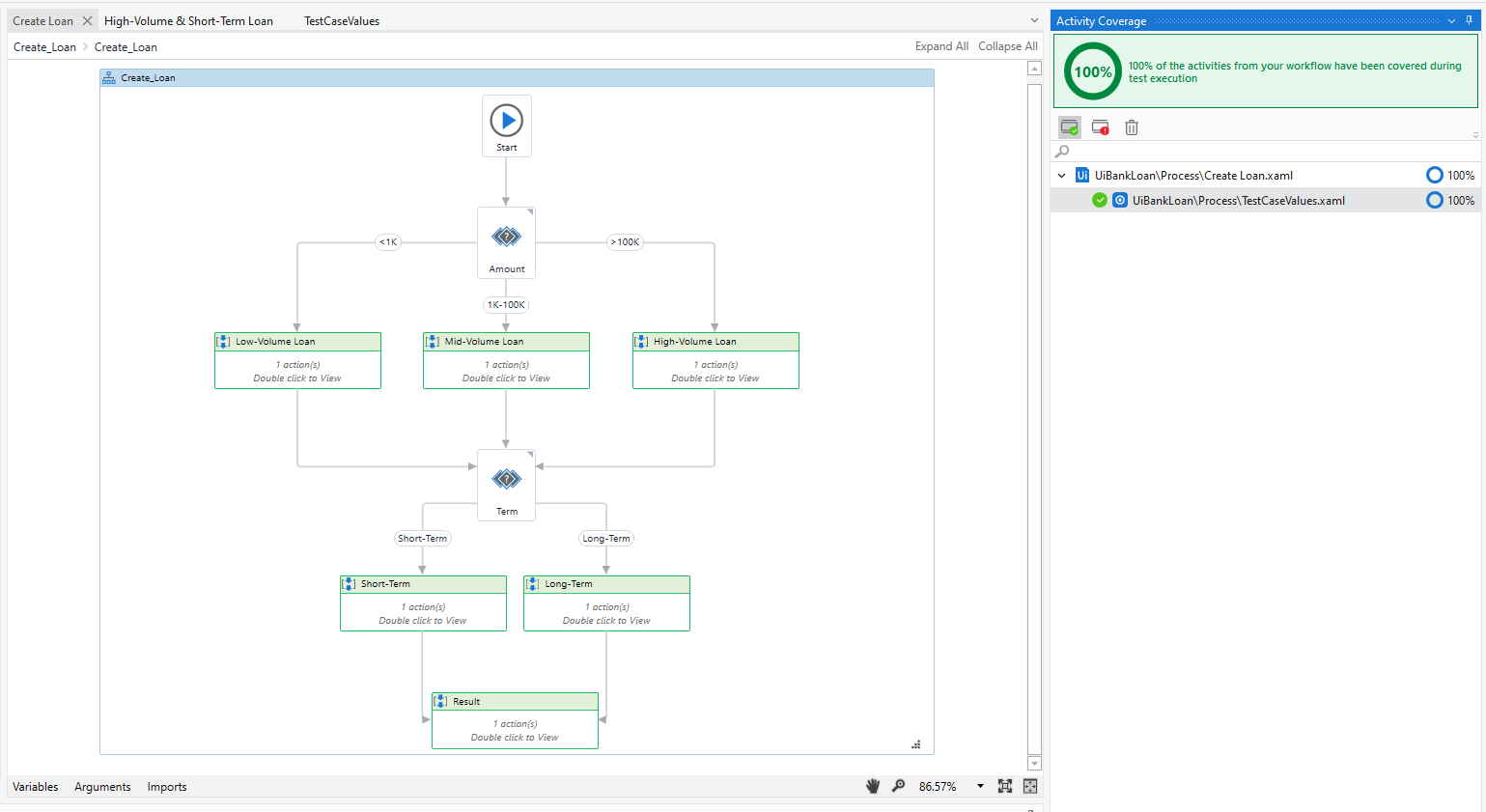The width and height of the screenshot is (1486, 812).
Task: Click the Mid-Volume Loan sequence icon
Action: click(x=433, y=342)
